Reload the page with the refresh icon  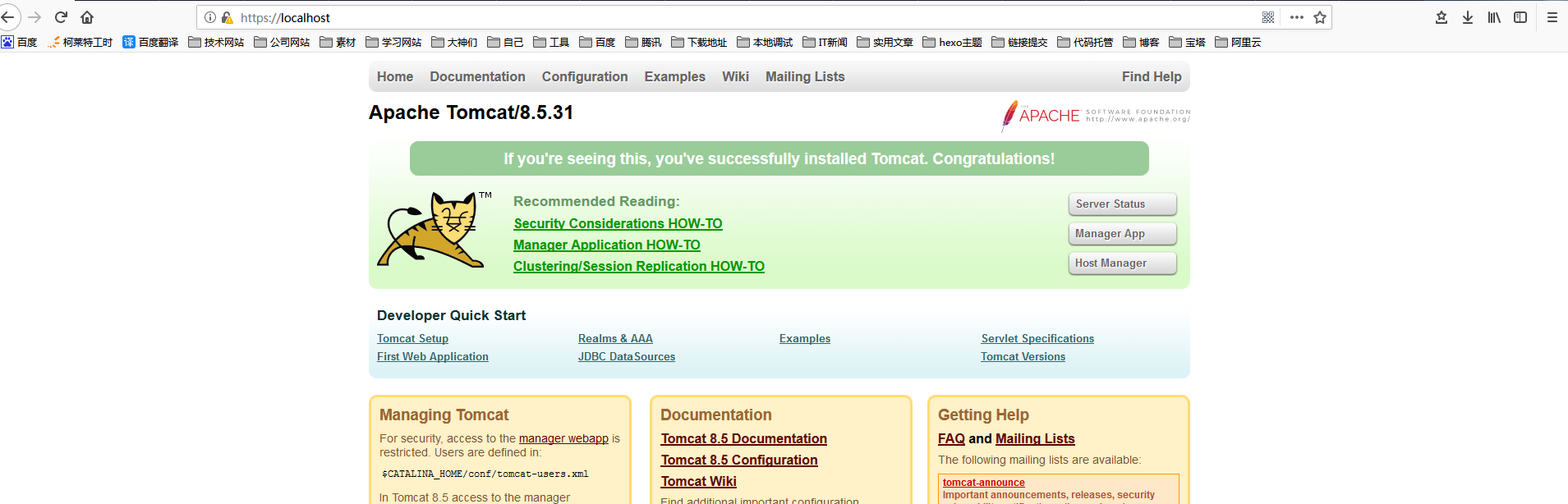pyautogui.click(x=61, y=17)
